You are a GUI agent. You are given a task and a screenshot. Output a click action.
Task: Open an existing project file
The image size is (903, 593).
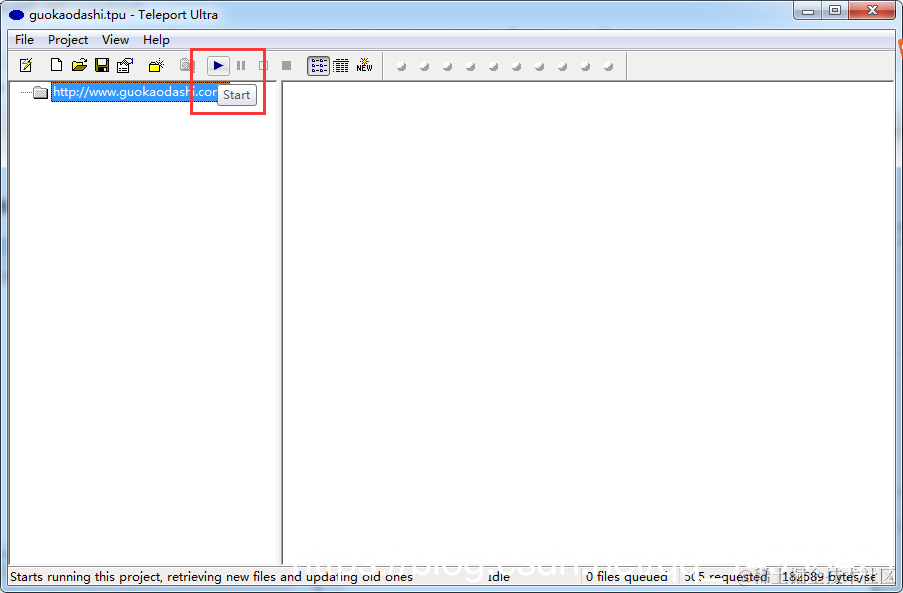79,65
